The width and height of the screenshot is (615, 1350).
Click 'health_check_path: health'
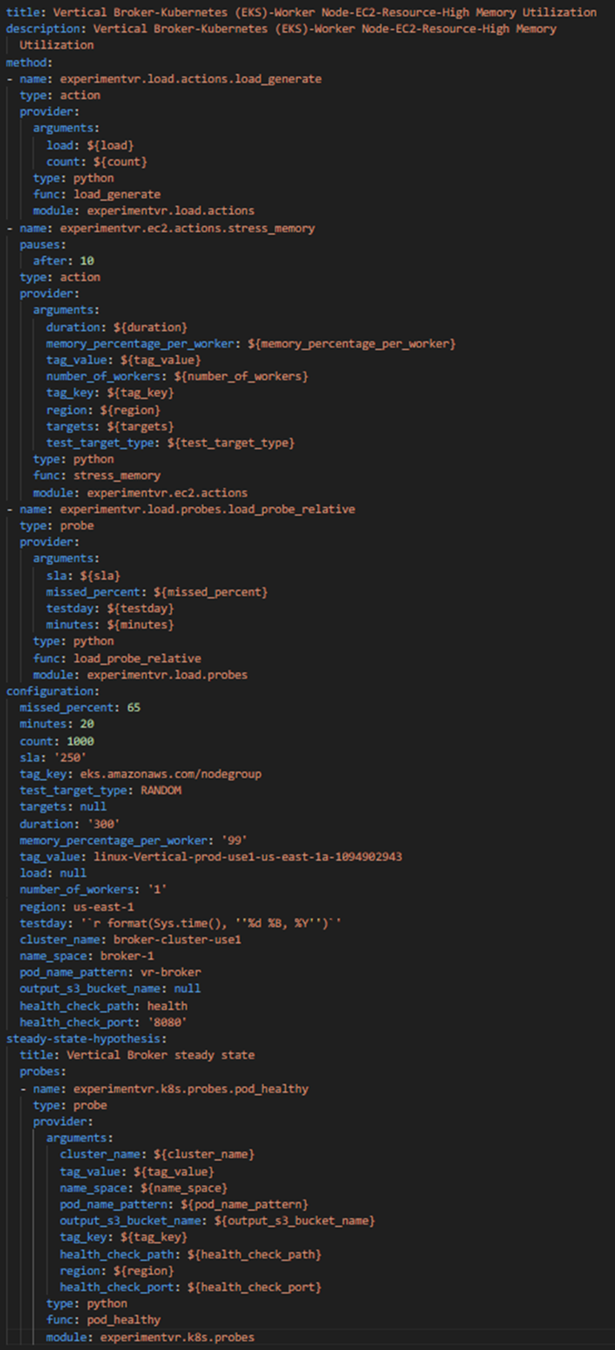coord(103,1005)
